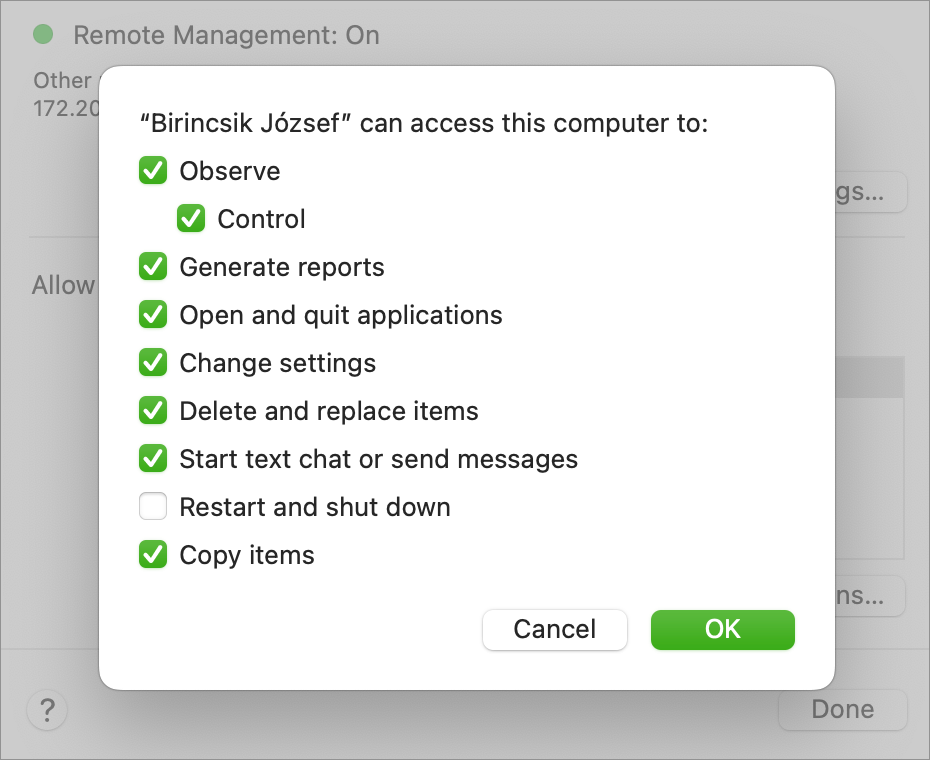The image size is (930, 760).
Task: Click the partially hidden button ending in "ns..."
Action: 871,596
